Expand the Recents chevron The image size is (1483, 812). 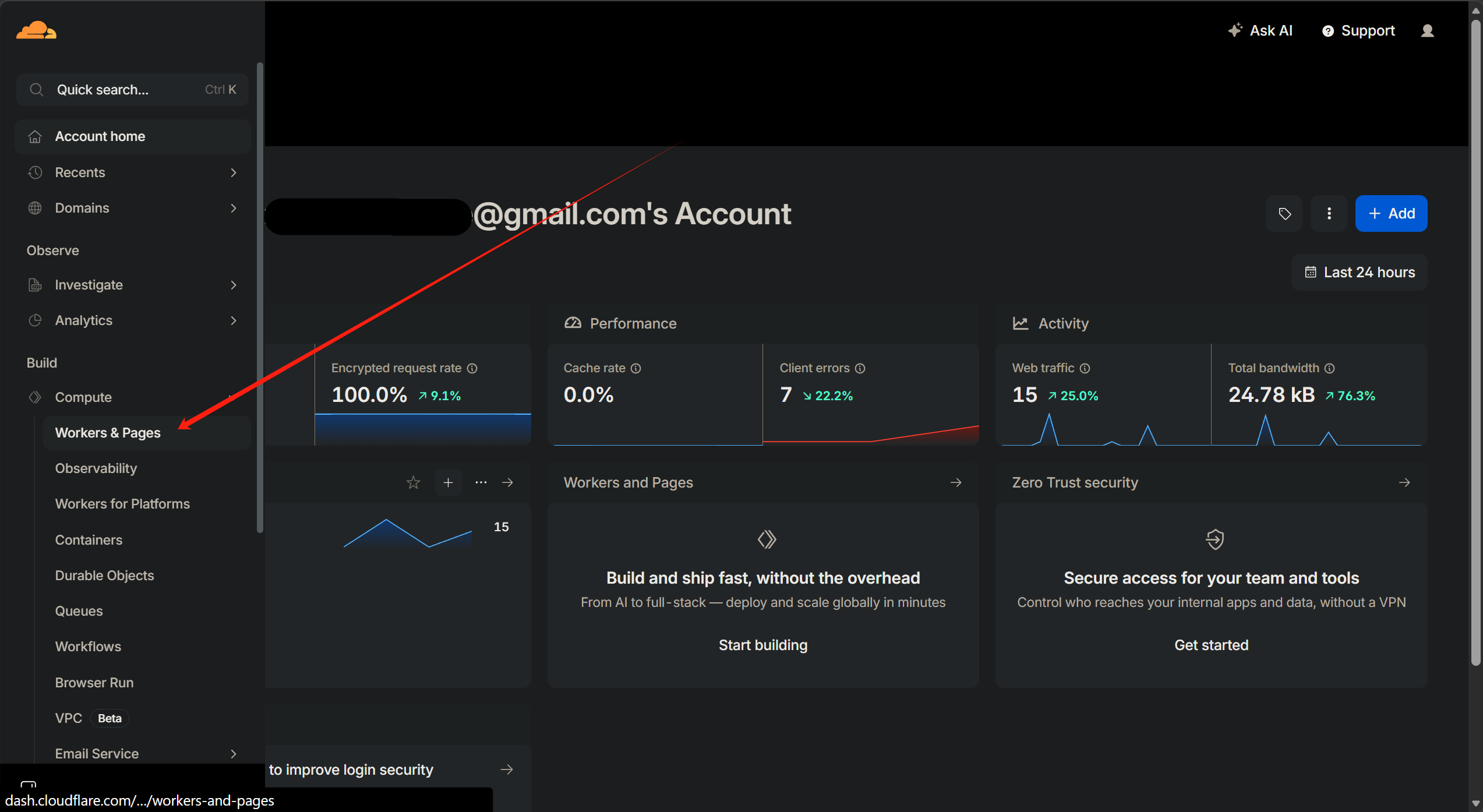[234, 172]
